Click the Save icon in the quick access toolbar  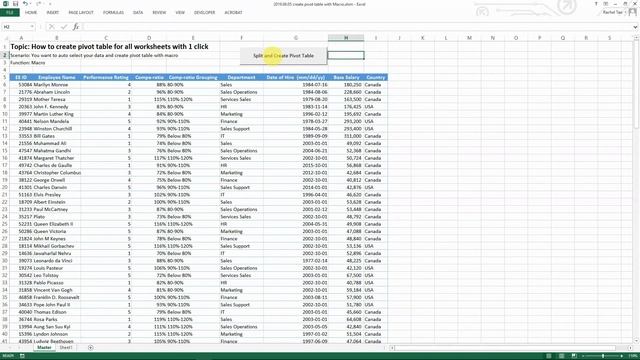pos(15,4)
